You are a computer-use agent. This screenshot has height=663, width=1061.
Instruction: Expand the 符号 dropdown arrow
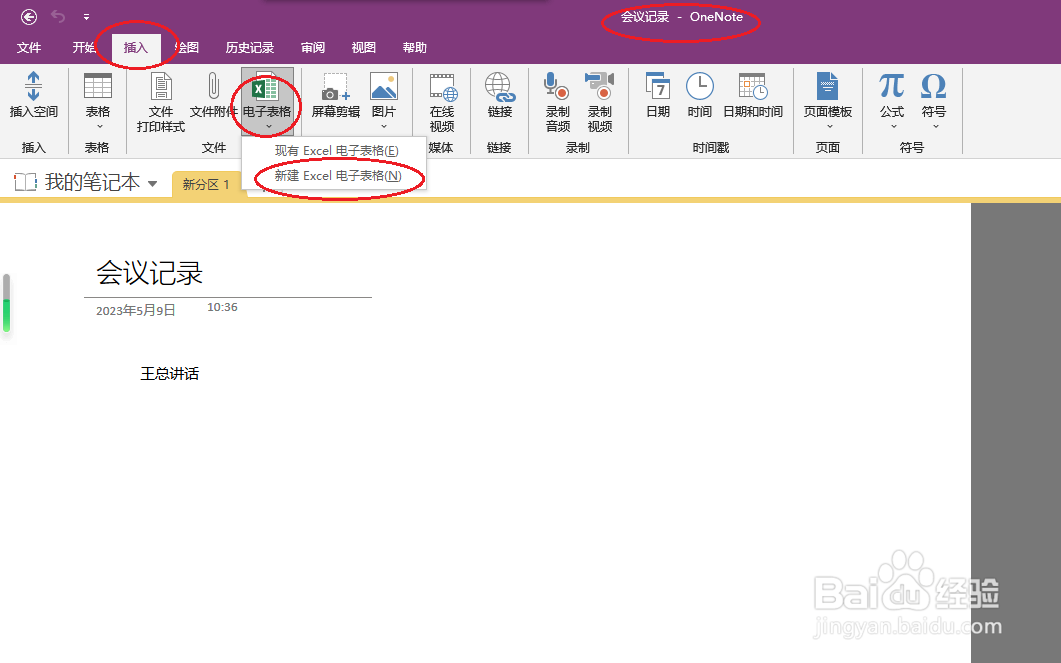[x=936, y=127]
